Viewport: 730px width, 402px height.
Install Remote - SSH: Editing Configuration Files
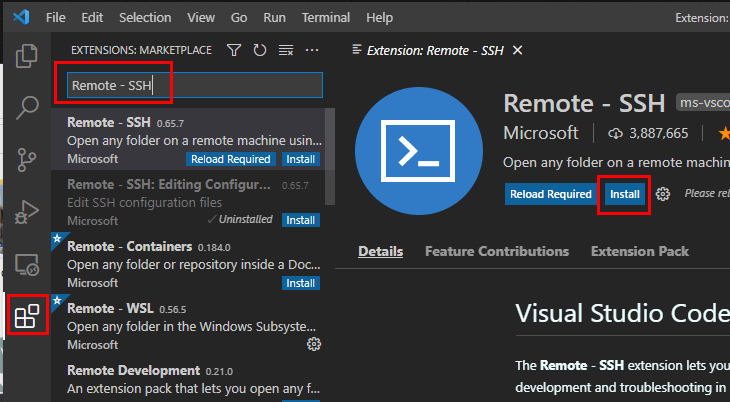pos(300,220)
